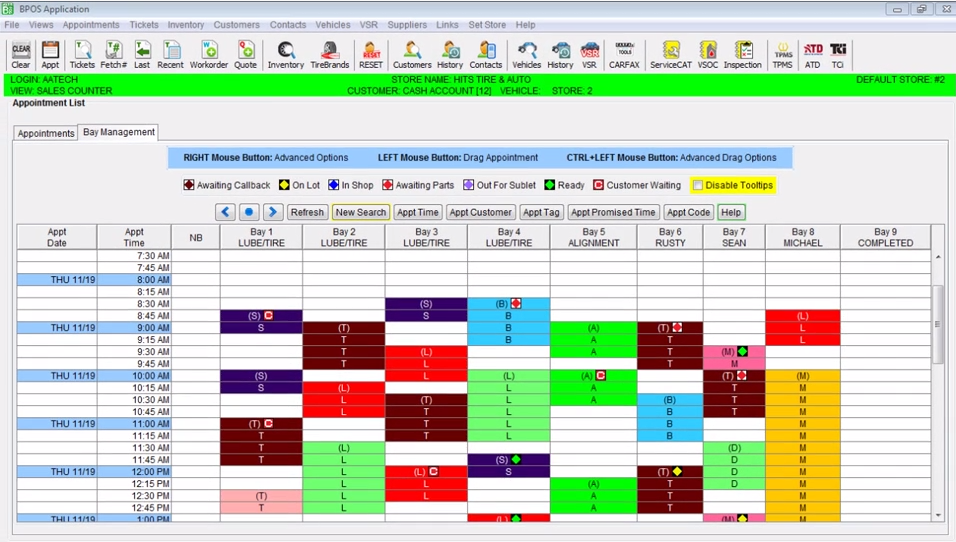Open the Contacts toolbar icon

pos(485,55)
